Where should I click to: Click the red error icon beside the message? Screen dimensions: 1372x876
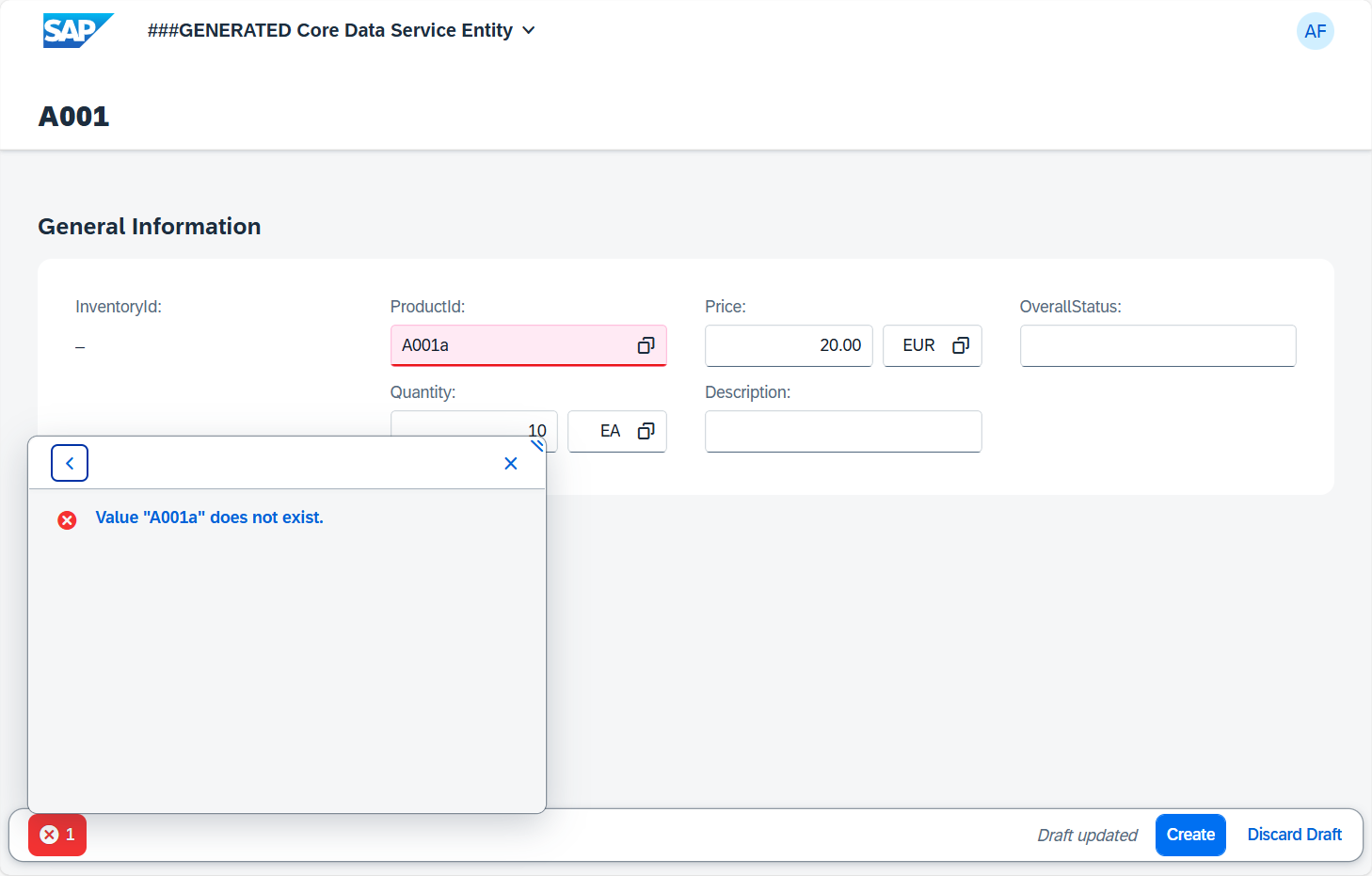coord(67,520)
